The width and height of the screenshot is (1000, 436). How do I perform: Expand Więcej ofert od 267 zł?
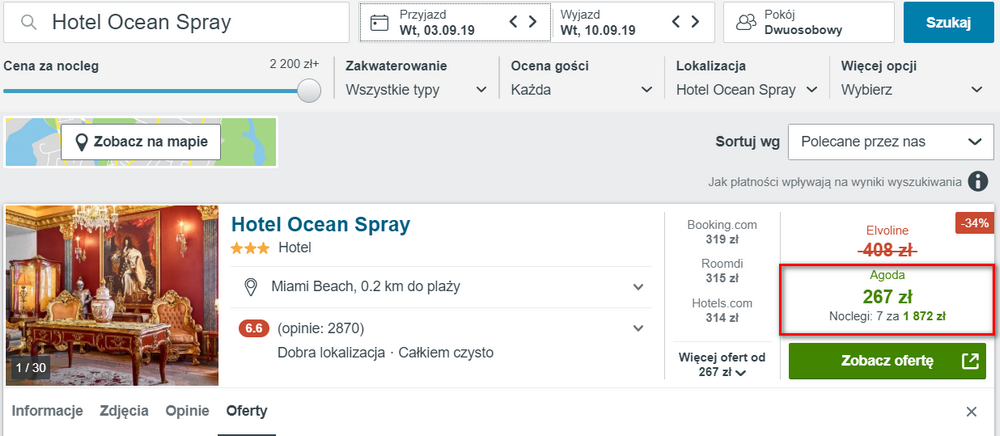pos(722,365)
